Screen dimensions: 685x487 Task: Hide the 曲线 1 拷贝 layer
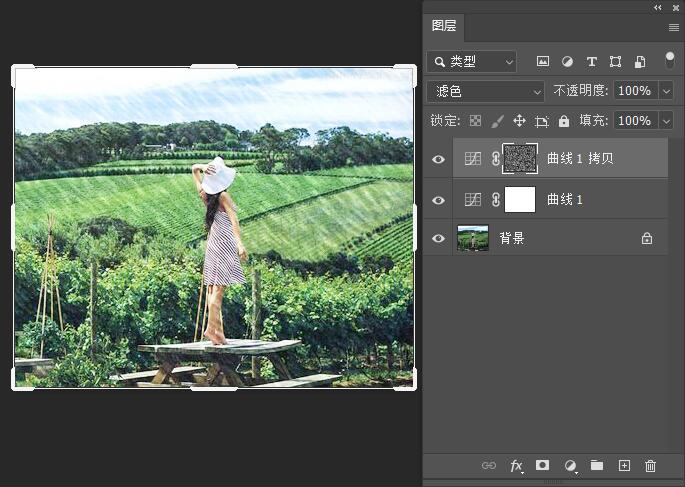click(x=438, y=159)
